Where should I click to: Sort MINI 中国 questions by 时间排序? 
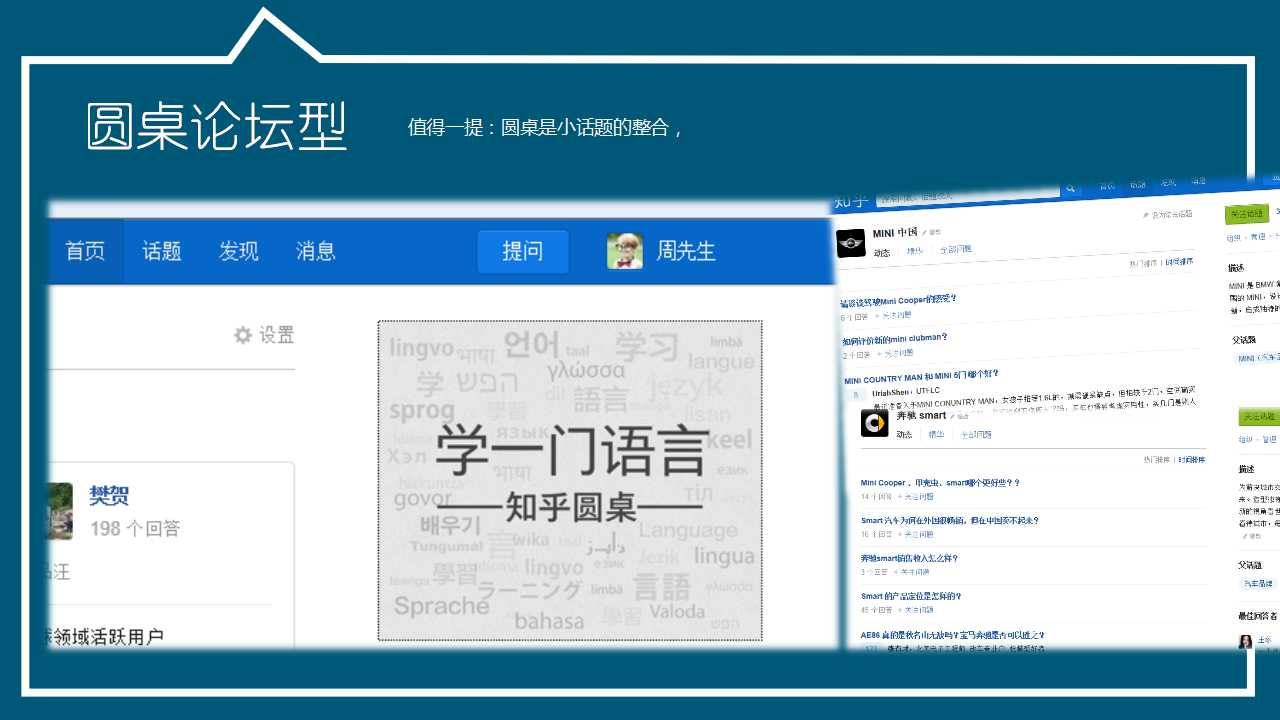point(1179,262)
